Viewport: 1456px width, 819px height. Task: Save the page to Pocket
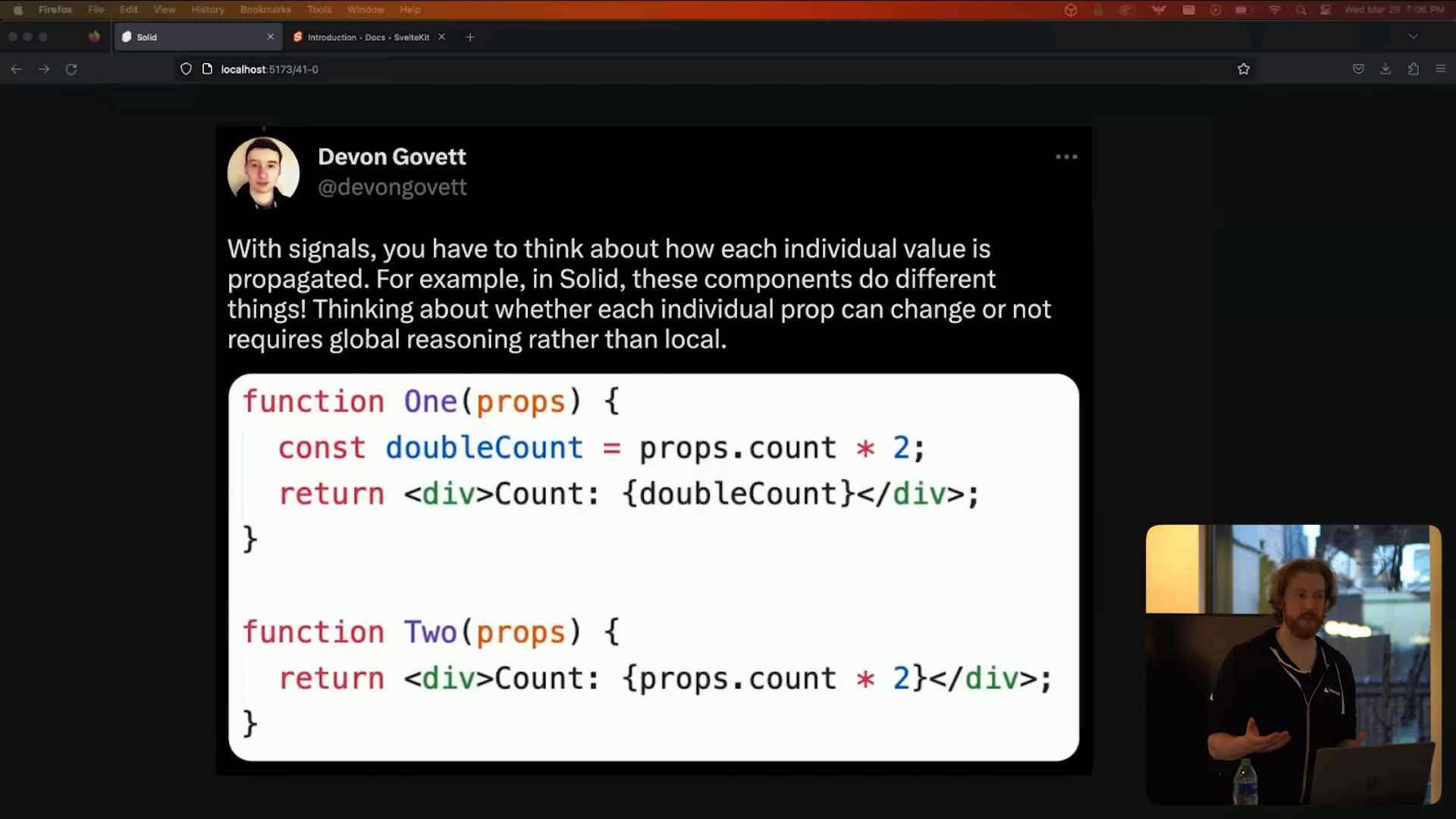pos(1358,69)
